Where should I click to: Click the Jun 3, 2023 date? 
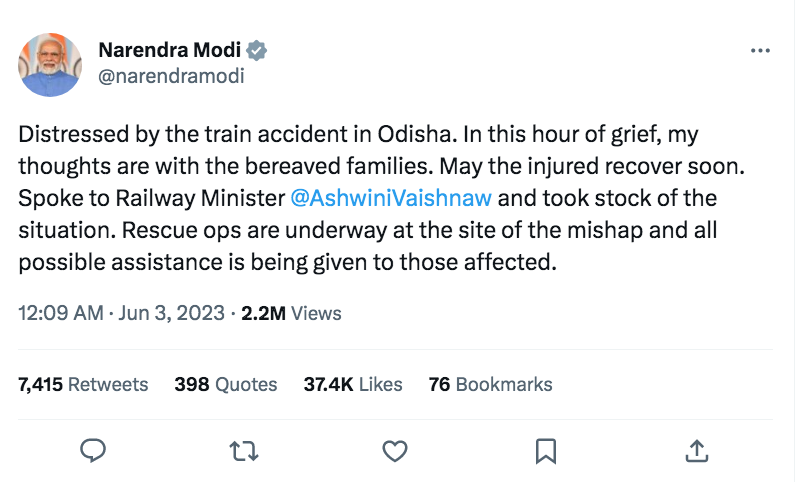(x=170, y=313)
